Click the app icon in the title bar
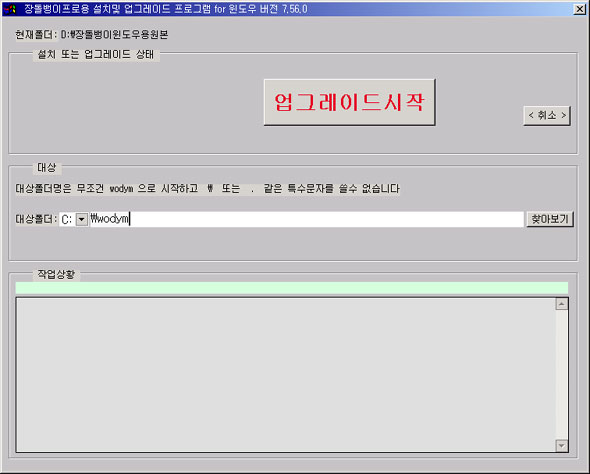Viewport: 590px width, 474px height. tap(10, 9)
